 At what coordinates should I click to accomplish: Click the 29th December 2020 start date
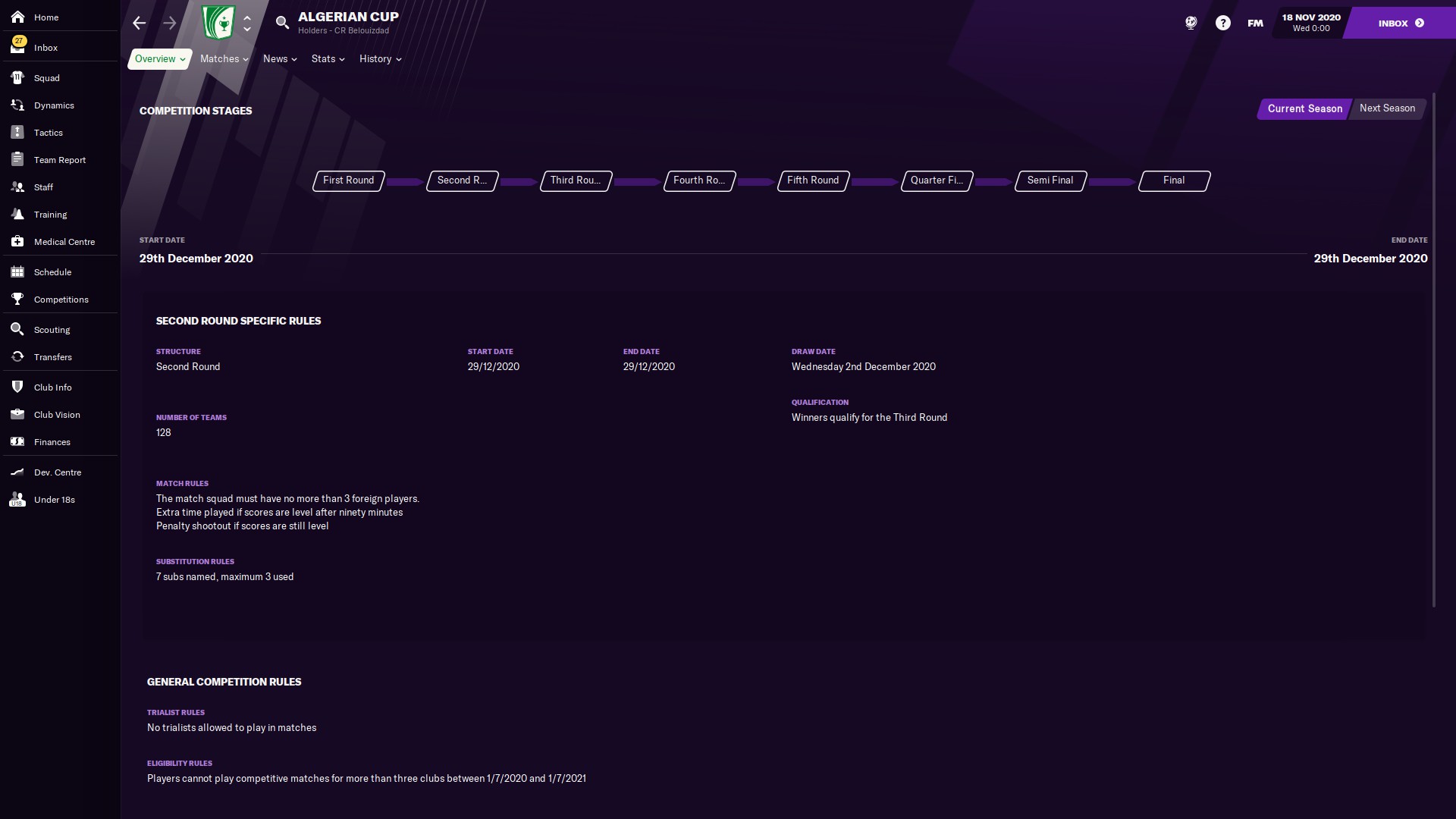pos(196,259)
